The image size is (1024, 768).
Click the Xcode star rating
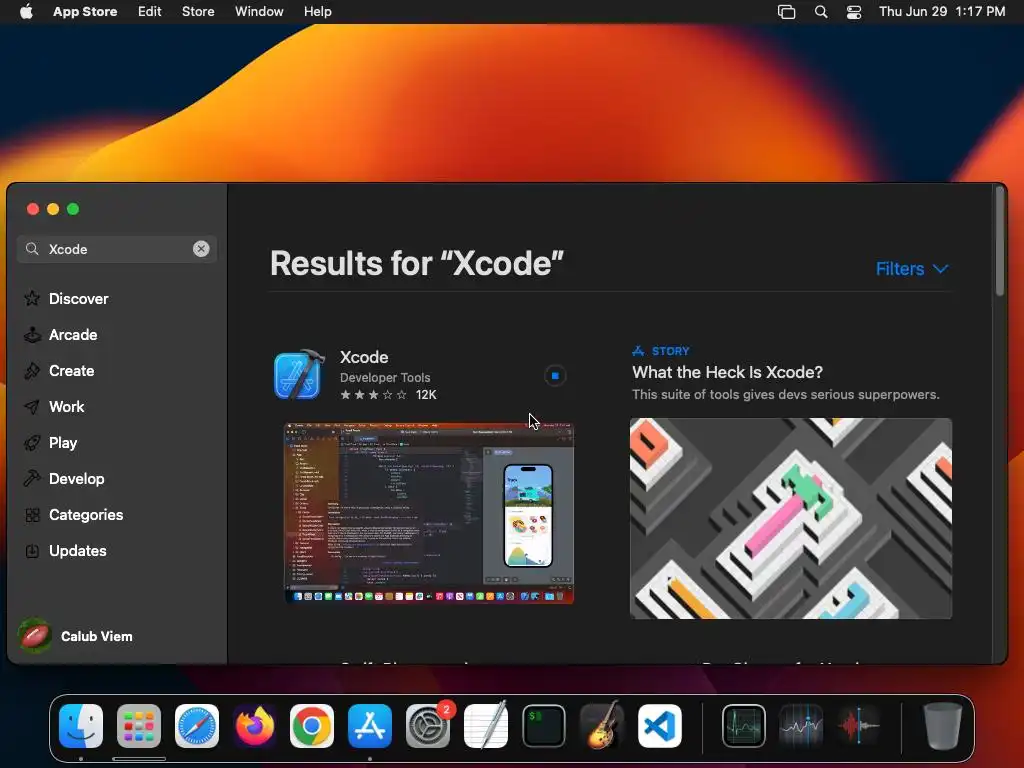(x=374, y=395)
